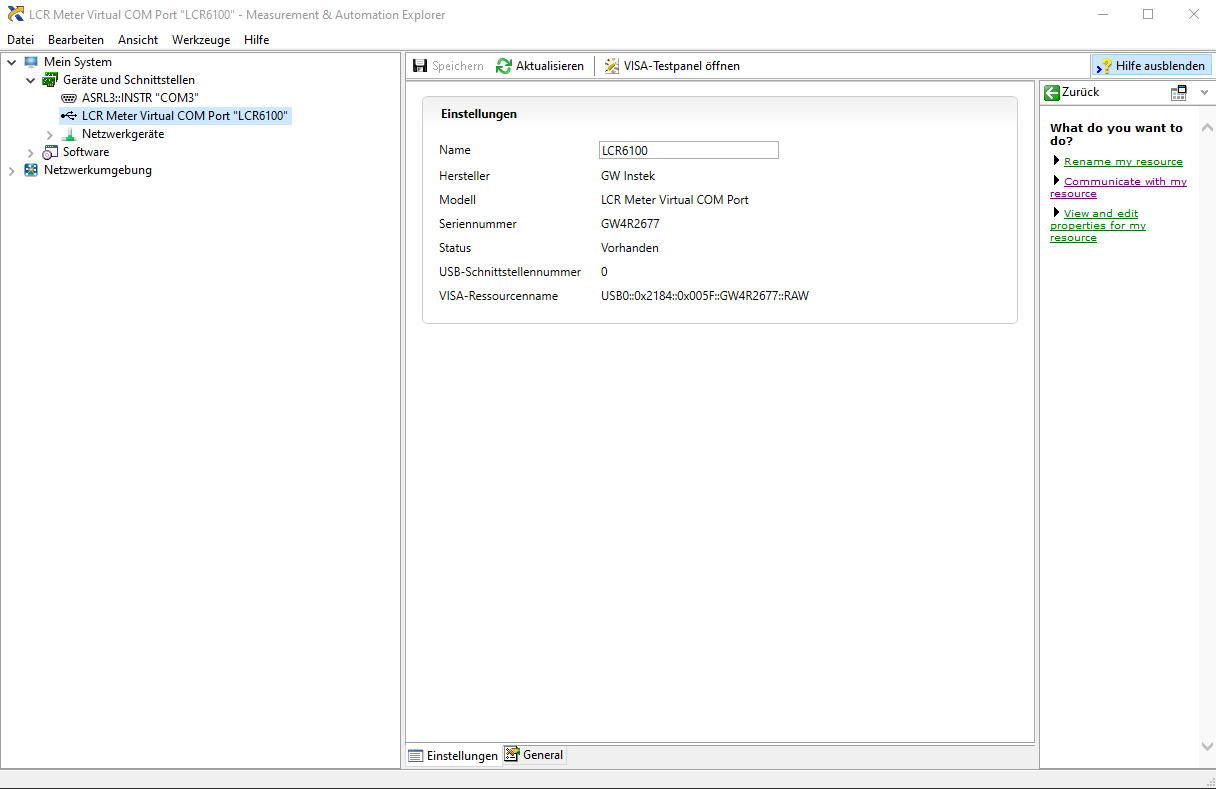
Task: Click the Netzwerkgeräte icon
Action: pos(68,134)
